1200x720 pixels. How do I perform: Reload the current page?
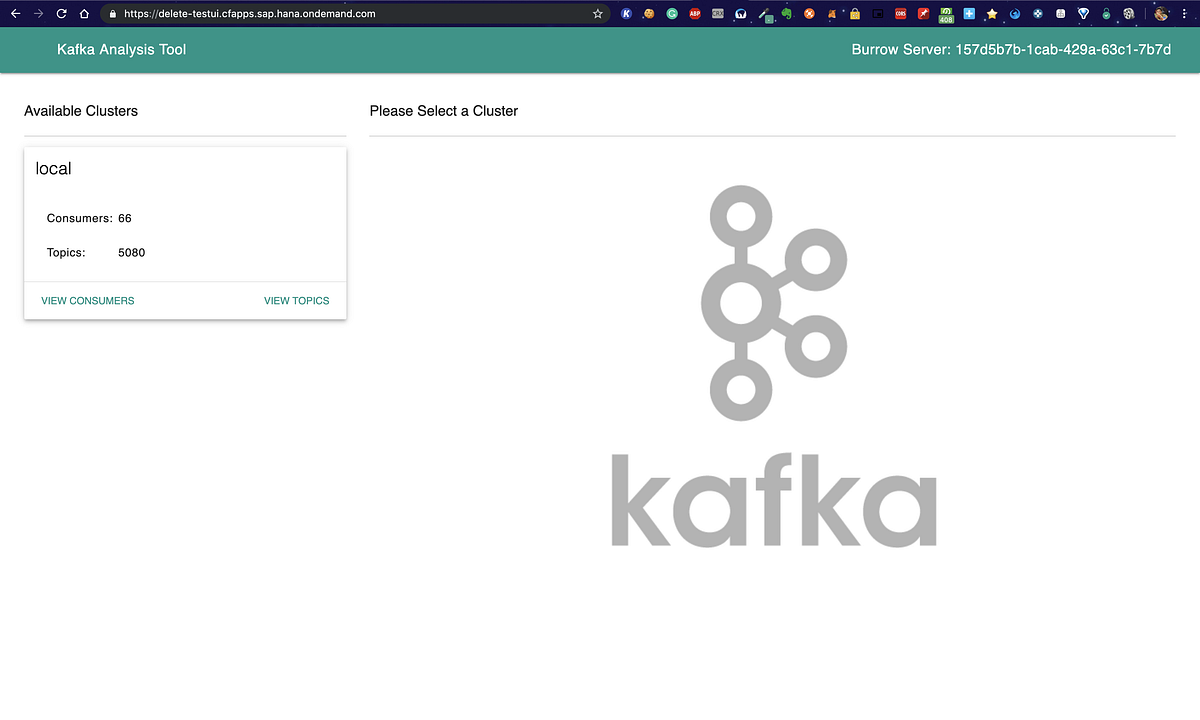tap(62, 14)
